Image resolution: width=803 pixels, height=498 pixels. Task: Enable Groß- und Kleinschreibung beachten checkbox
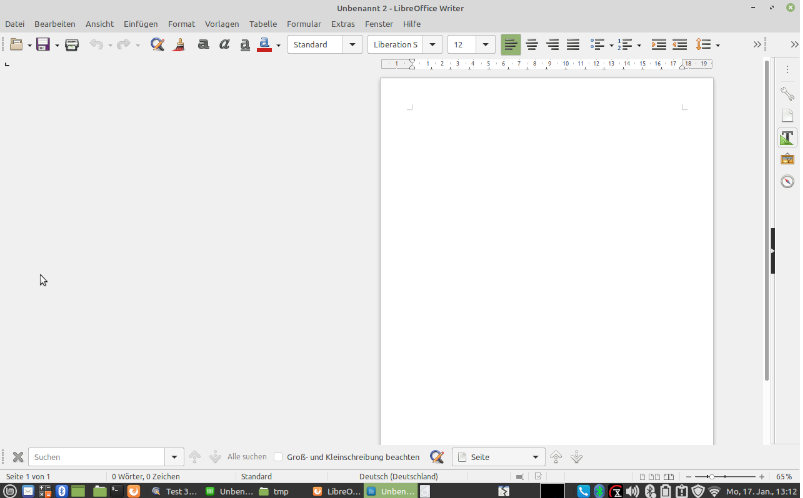coord(279,457)
